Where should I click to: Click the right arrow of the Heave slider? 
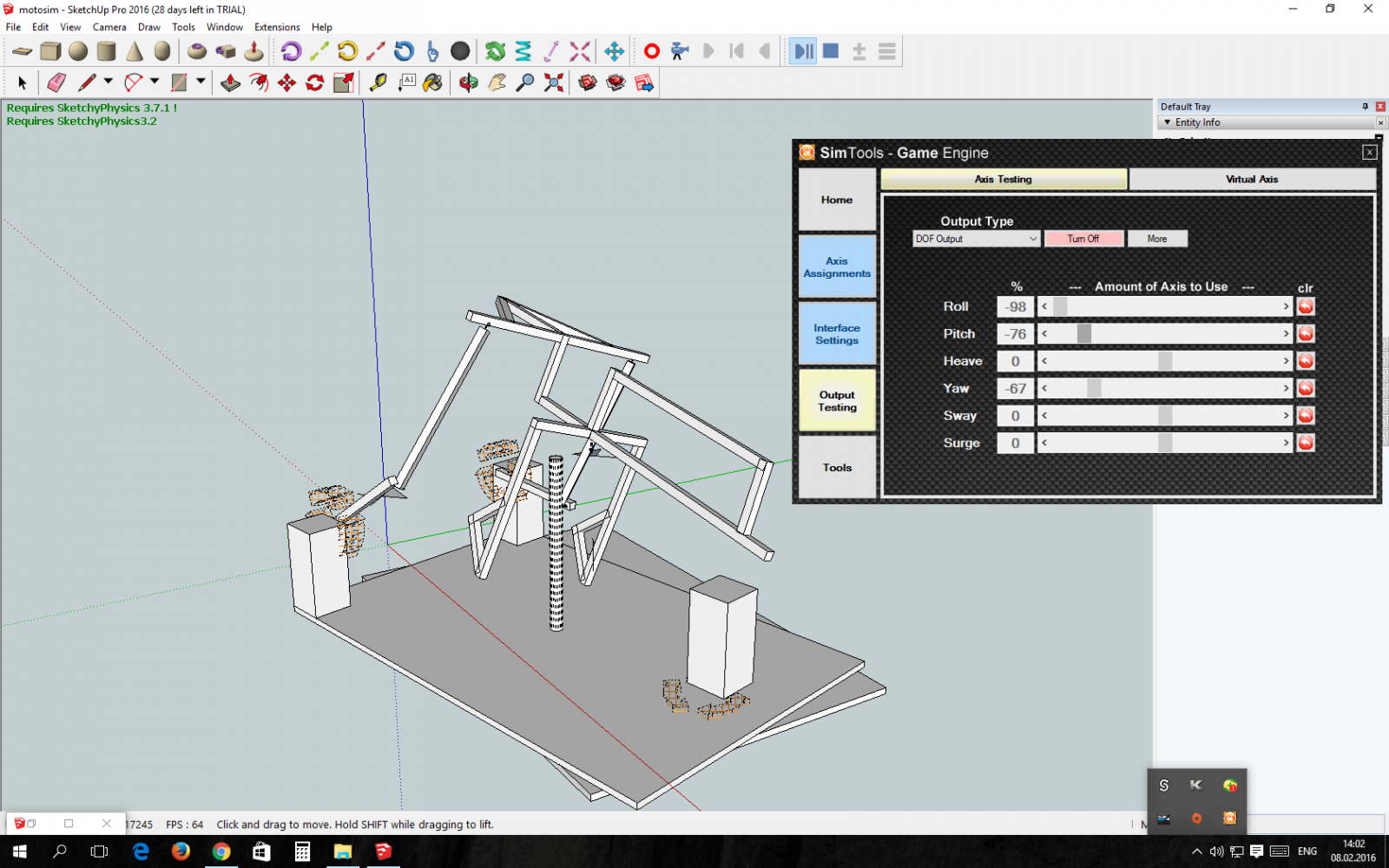[x=1287, y=361]
